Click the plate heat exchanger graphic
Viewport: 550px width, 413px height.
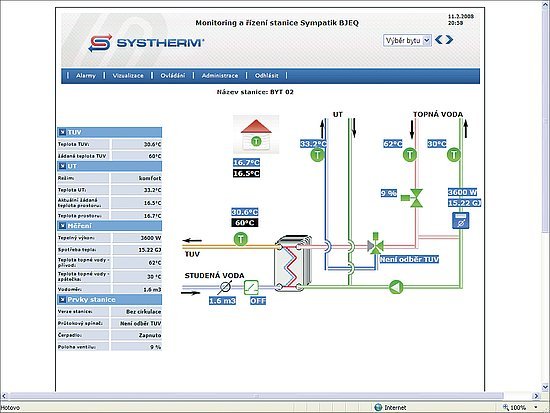(x=293, y=263)
